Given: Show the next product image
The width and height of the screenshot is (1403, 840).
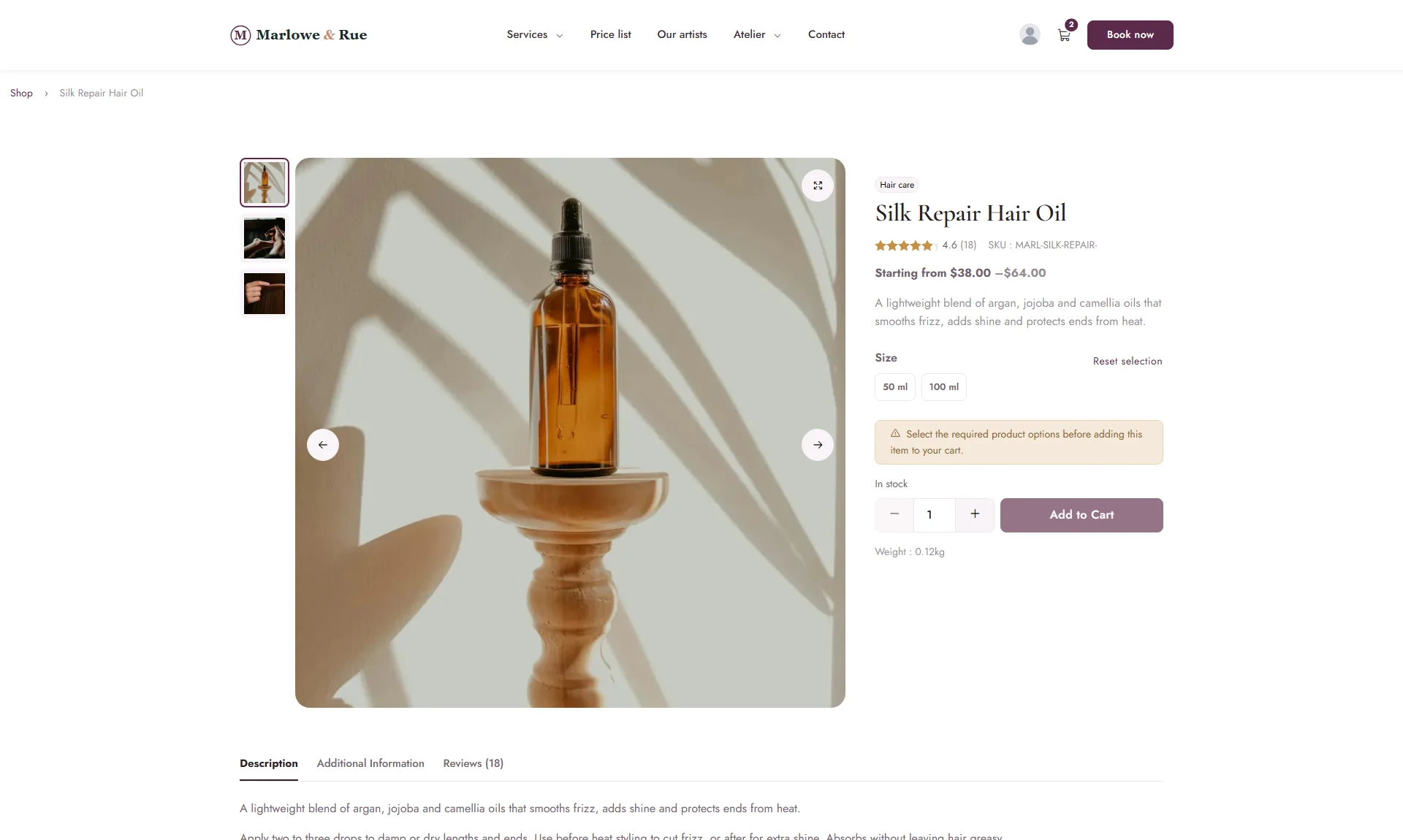Looking at the screenshot, I should [818, 445].
